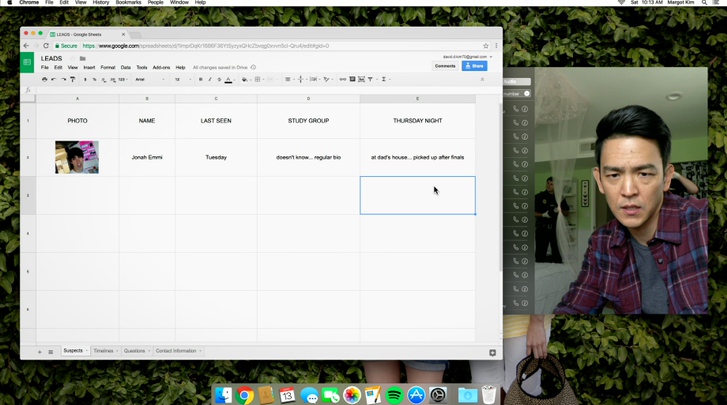
Task: Click the Chrome address bar
Action: [269, 46]
